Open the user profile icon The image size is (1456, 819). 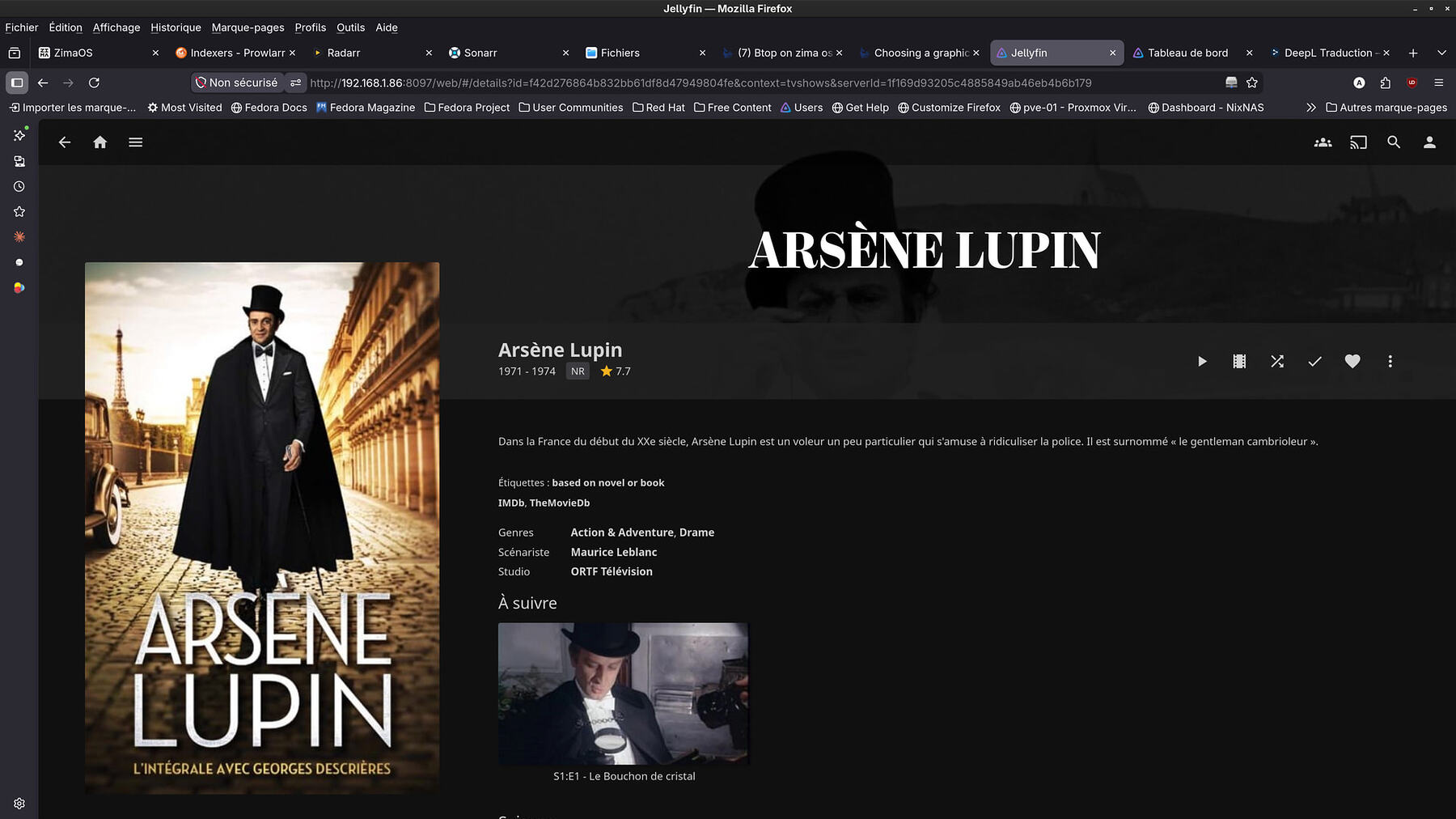pos(1429,142)
